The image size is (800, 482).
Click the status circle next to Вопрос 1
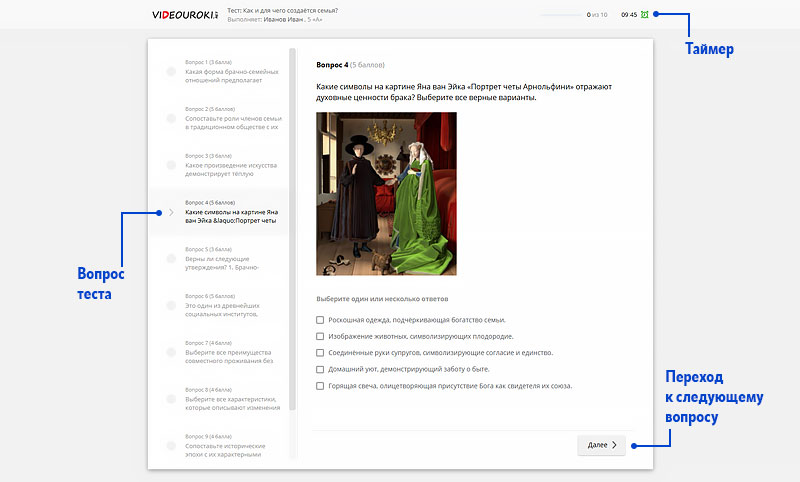(x=171, y=71)
